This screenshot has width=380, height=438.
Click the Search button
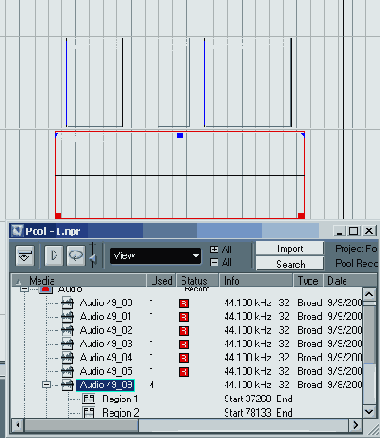click(x=290, y=264)
